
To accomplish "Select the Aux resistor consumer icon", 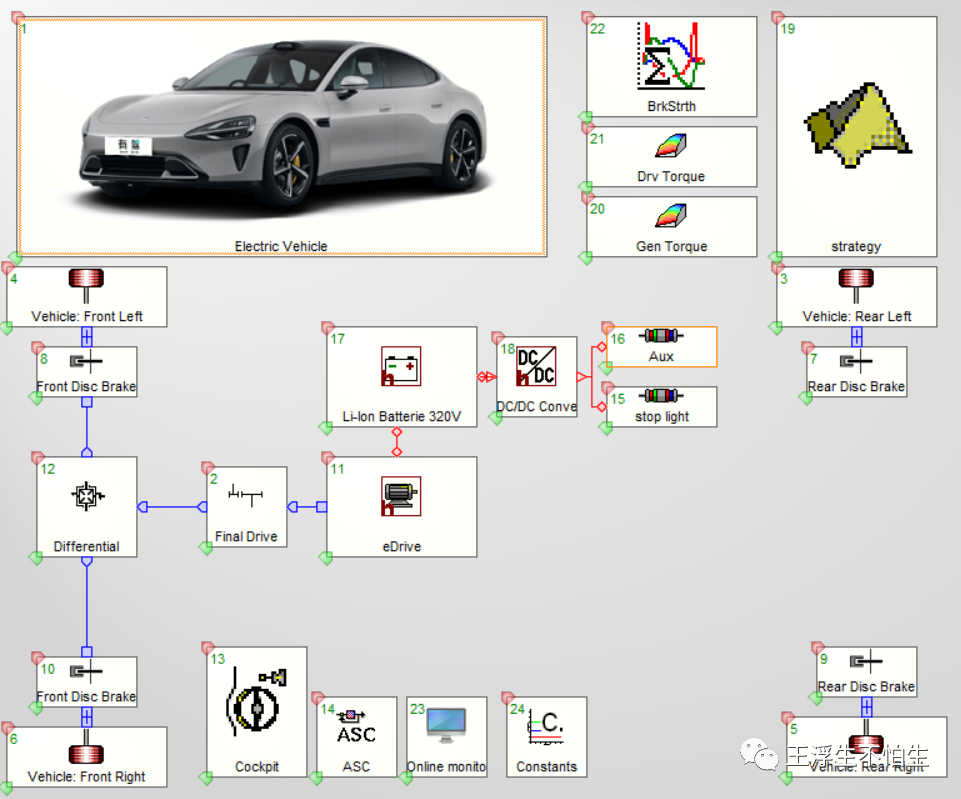I will pyautogui.click(x=661, y=335).
